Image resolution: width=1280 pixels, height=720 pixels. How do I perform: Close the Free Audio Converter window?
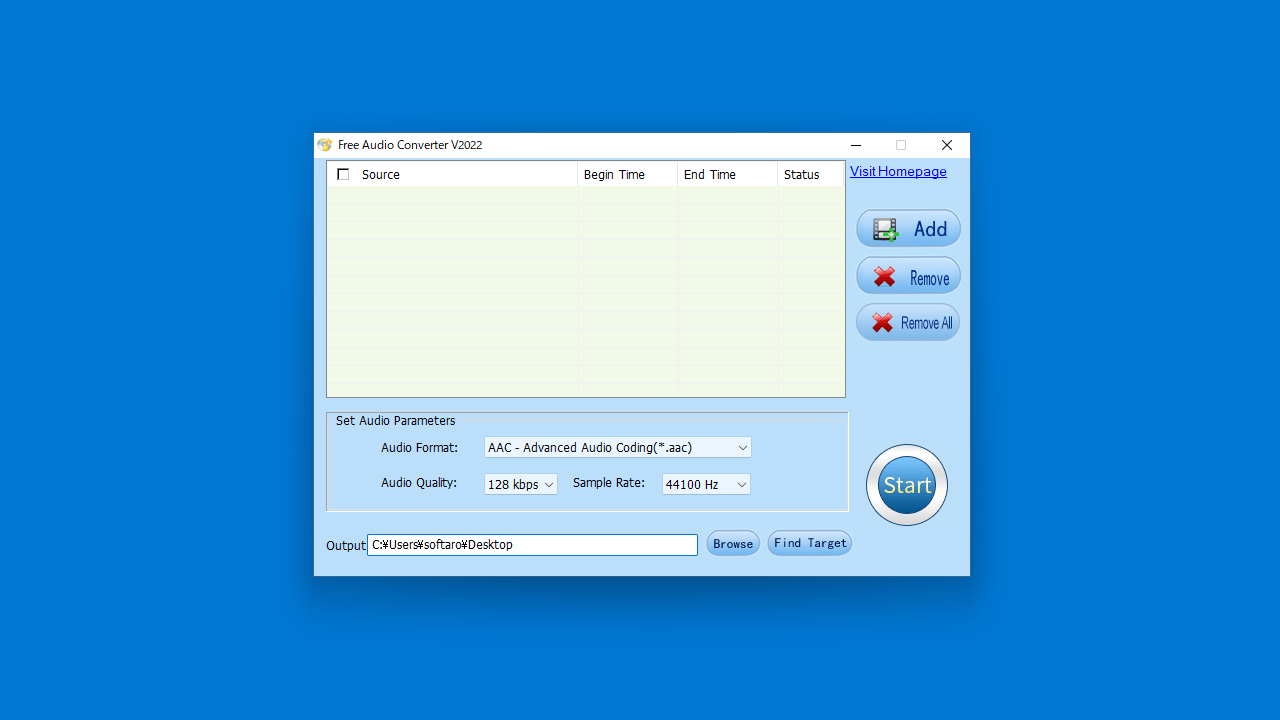947,145
